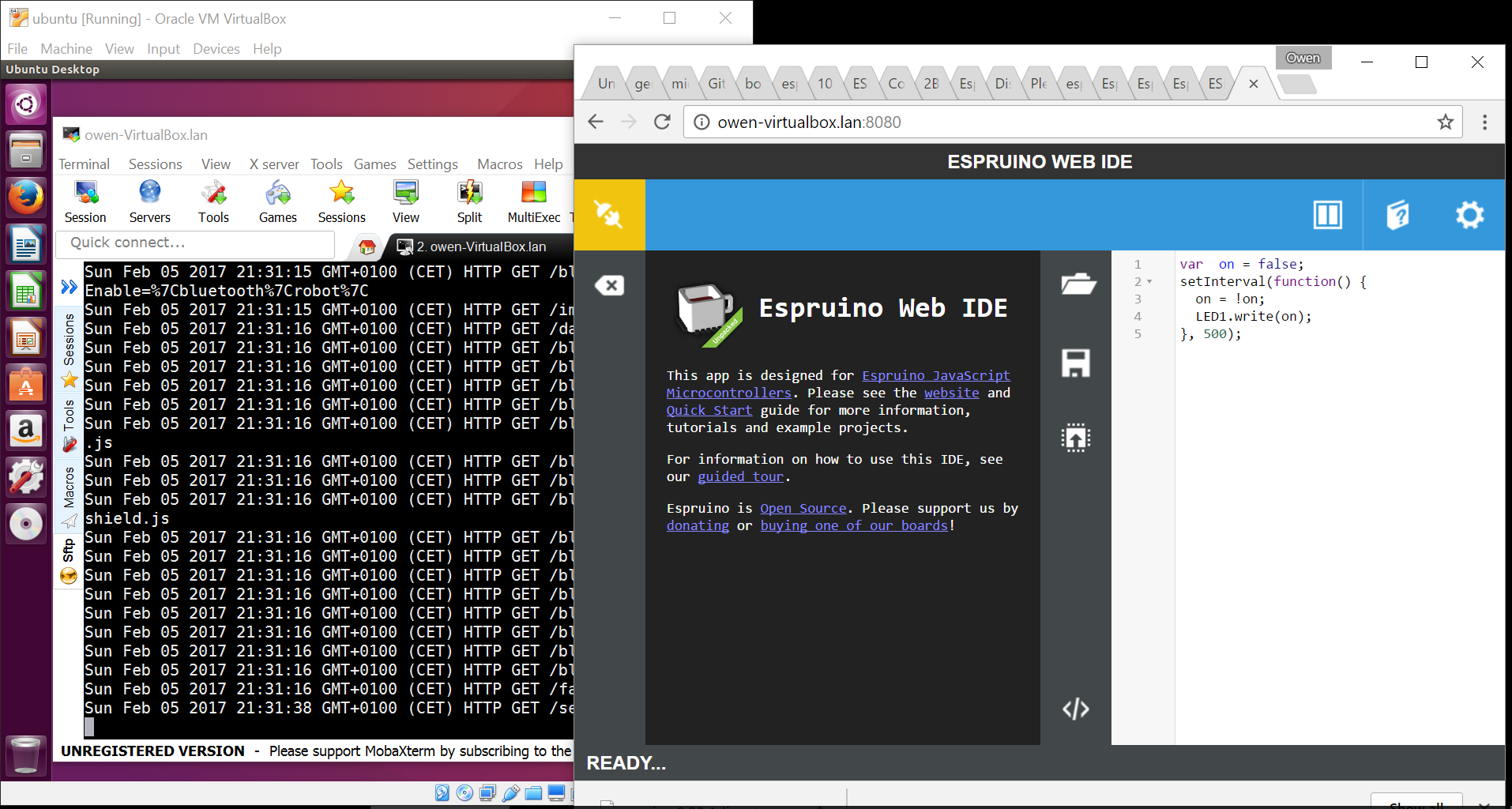Click the Tools toolbar icon in MobaXterm

(x=213, y=202)
